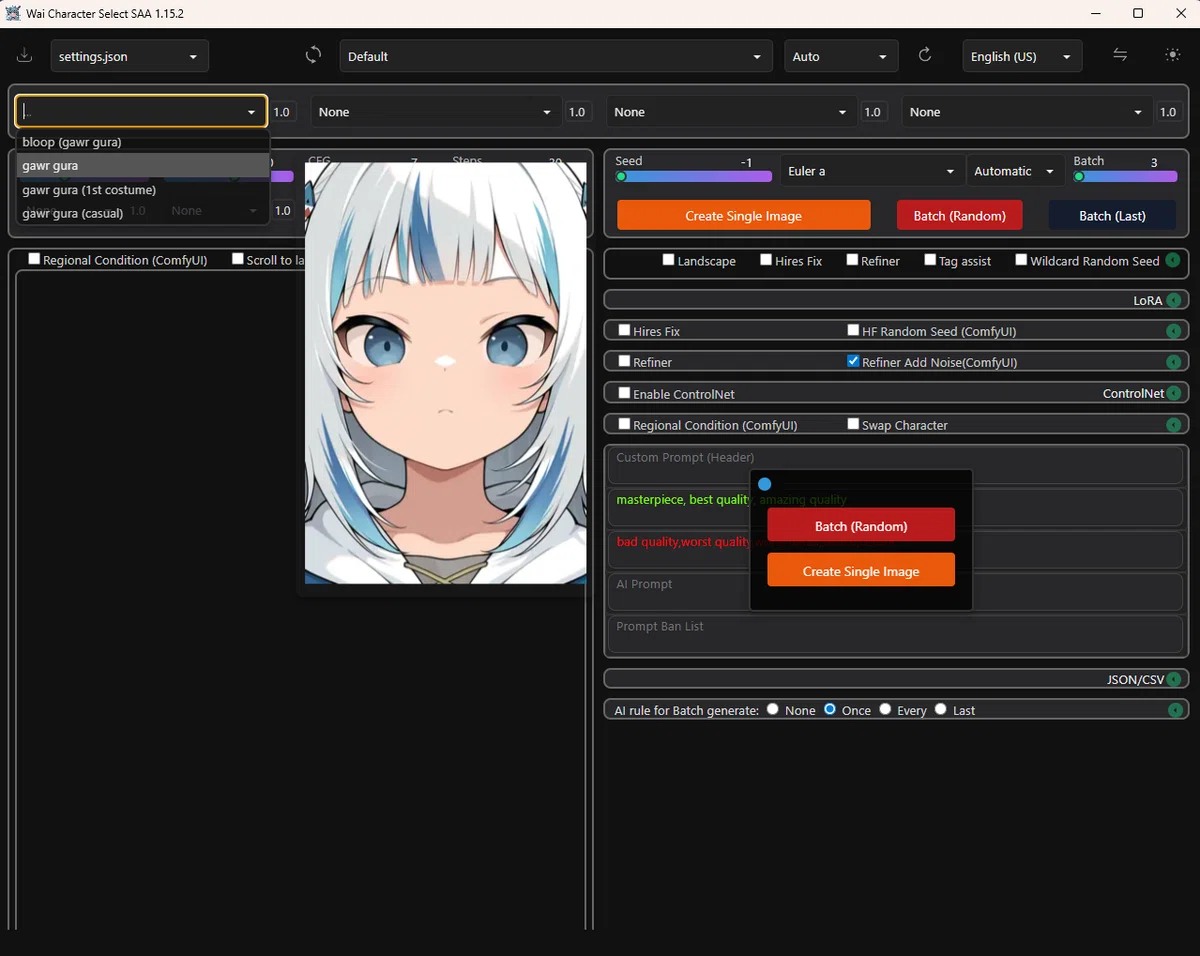Choose gawr gura (casual) option

click(x=143, y=213)
